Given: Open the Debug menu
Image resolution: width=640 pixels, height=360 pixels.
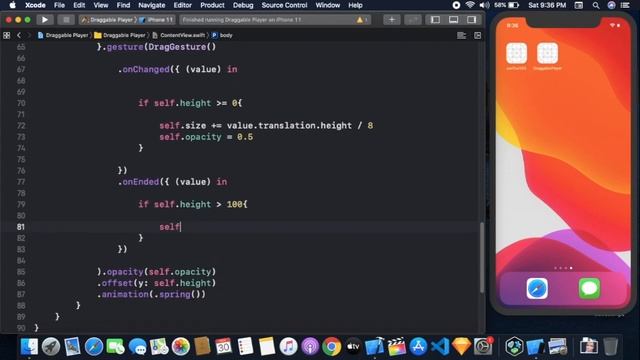Looking at the screenshot, I should pos(243,5).
